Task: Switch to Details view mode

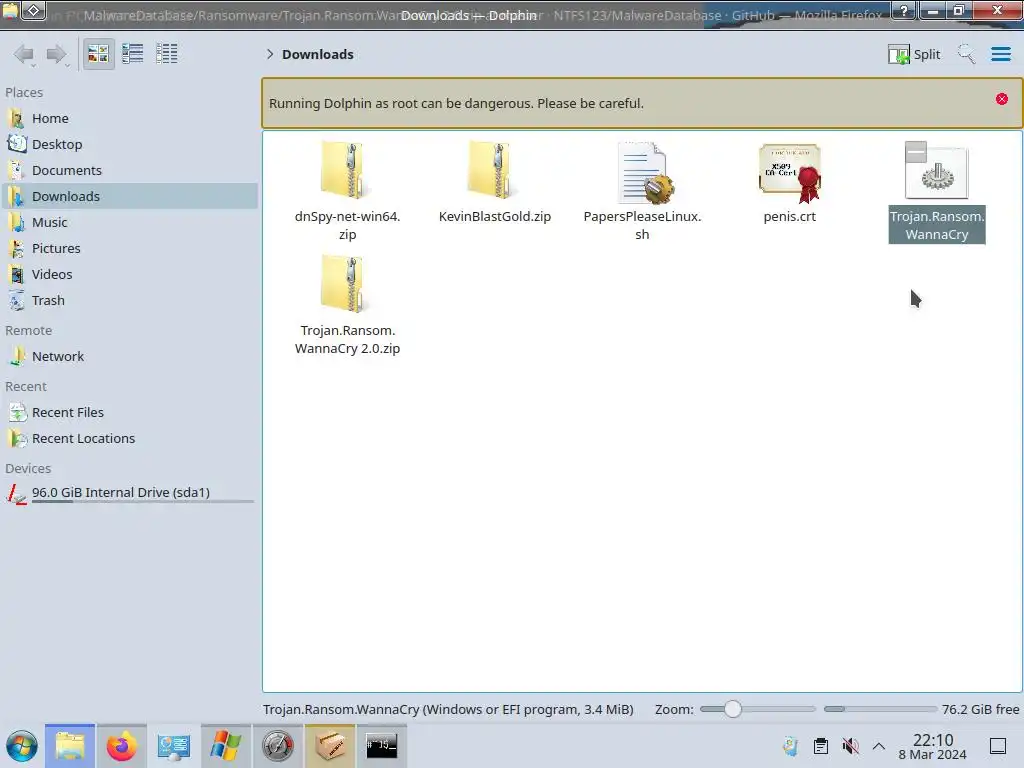Action: coord(167,54)
